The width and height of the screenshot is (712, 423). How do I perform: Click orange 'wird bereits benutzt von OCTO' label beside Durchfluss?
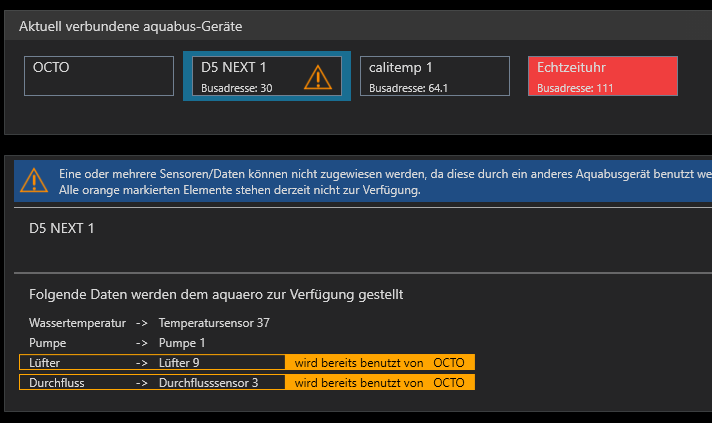379,383
